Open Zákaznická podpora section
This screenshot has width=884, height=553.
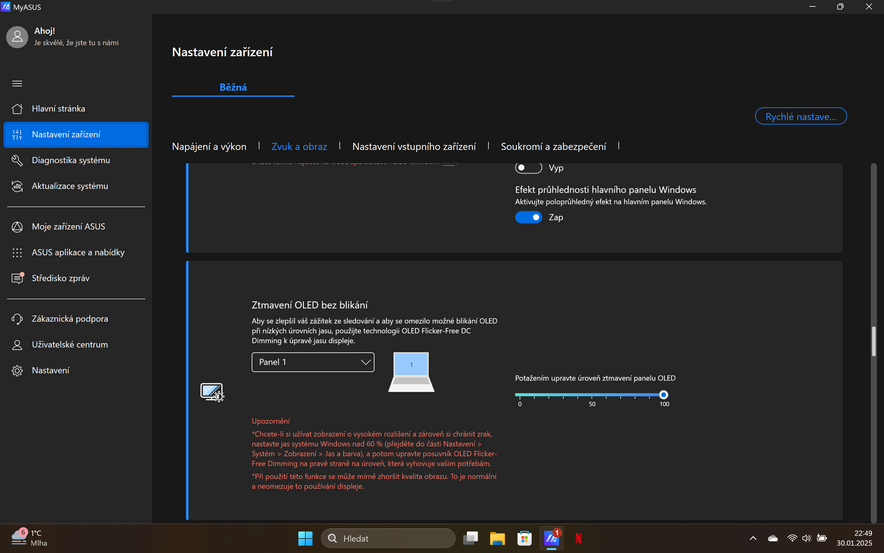[69, 319]
